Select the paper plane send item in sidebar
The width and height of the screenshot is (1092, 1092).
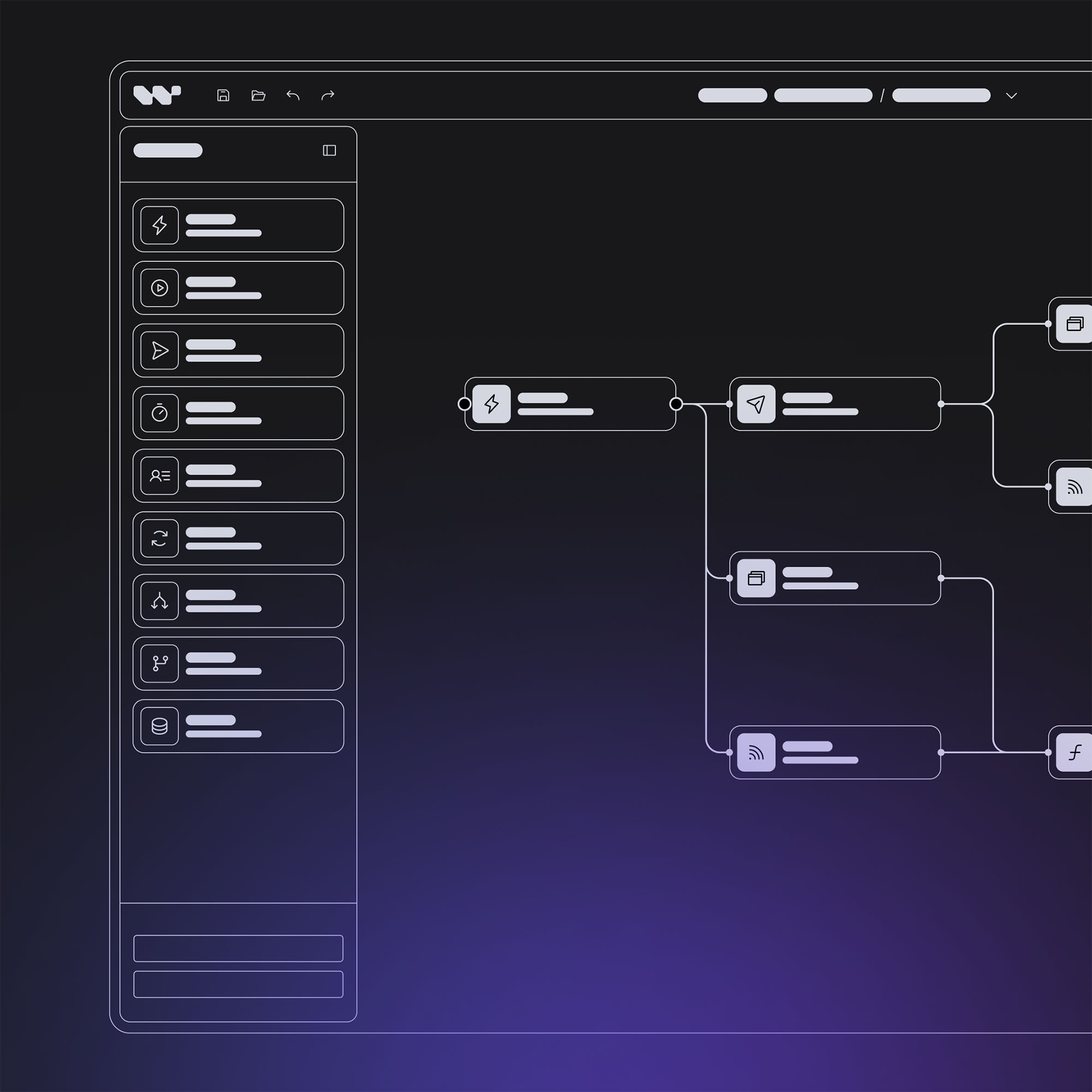coord(238,351)
